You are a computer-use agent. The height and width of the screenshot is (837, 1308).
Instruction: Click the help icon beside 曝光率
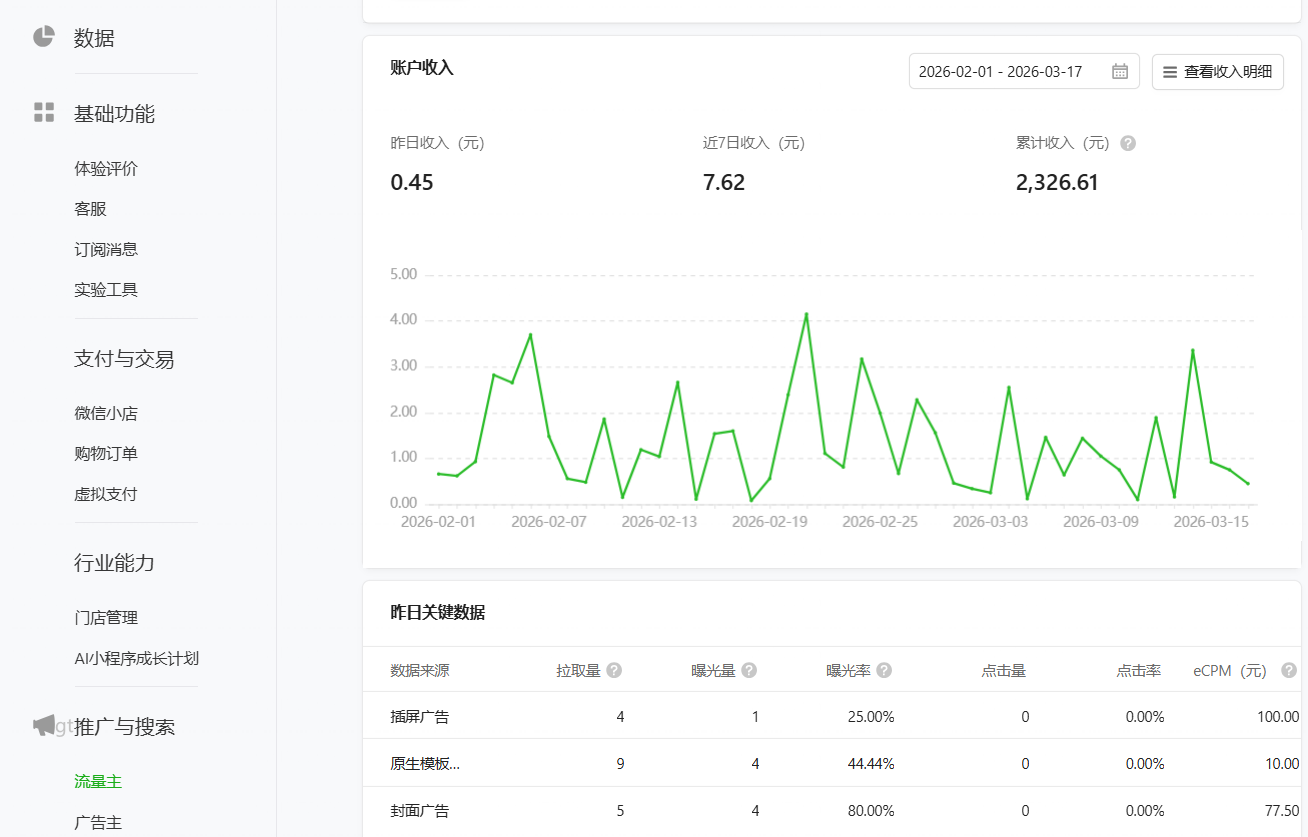point(885,670)
